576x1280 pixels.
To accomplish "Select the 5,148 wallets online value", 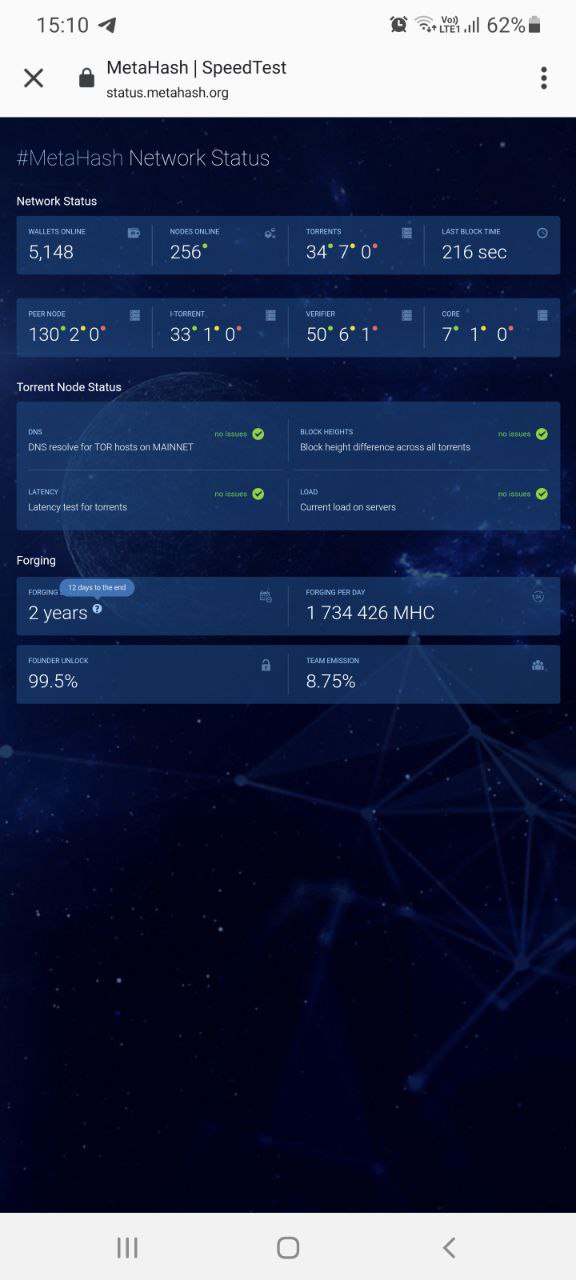I will 51,252.
